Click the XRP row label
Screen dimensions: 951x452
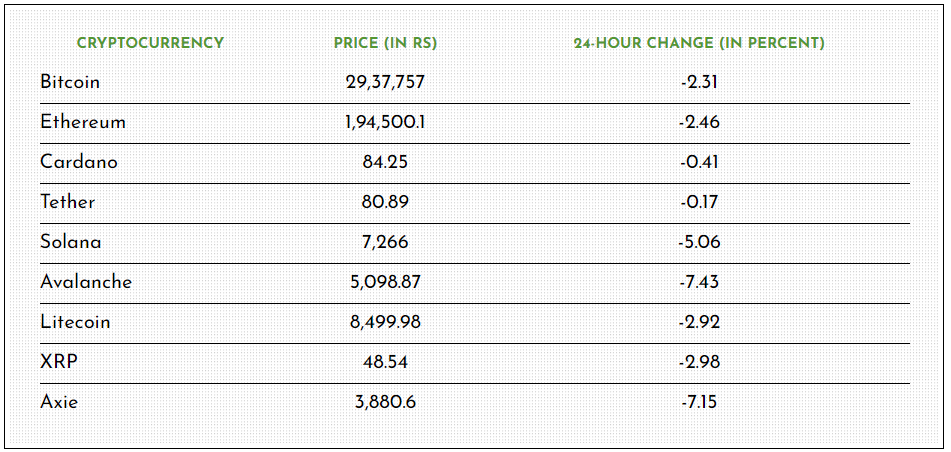58,362
